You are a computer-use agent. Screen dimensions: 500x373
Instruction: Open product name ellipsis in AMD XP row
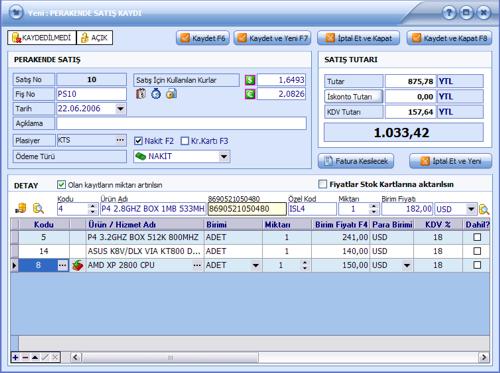(197, 265)
